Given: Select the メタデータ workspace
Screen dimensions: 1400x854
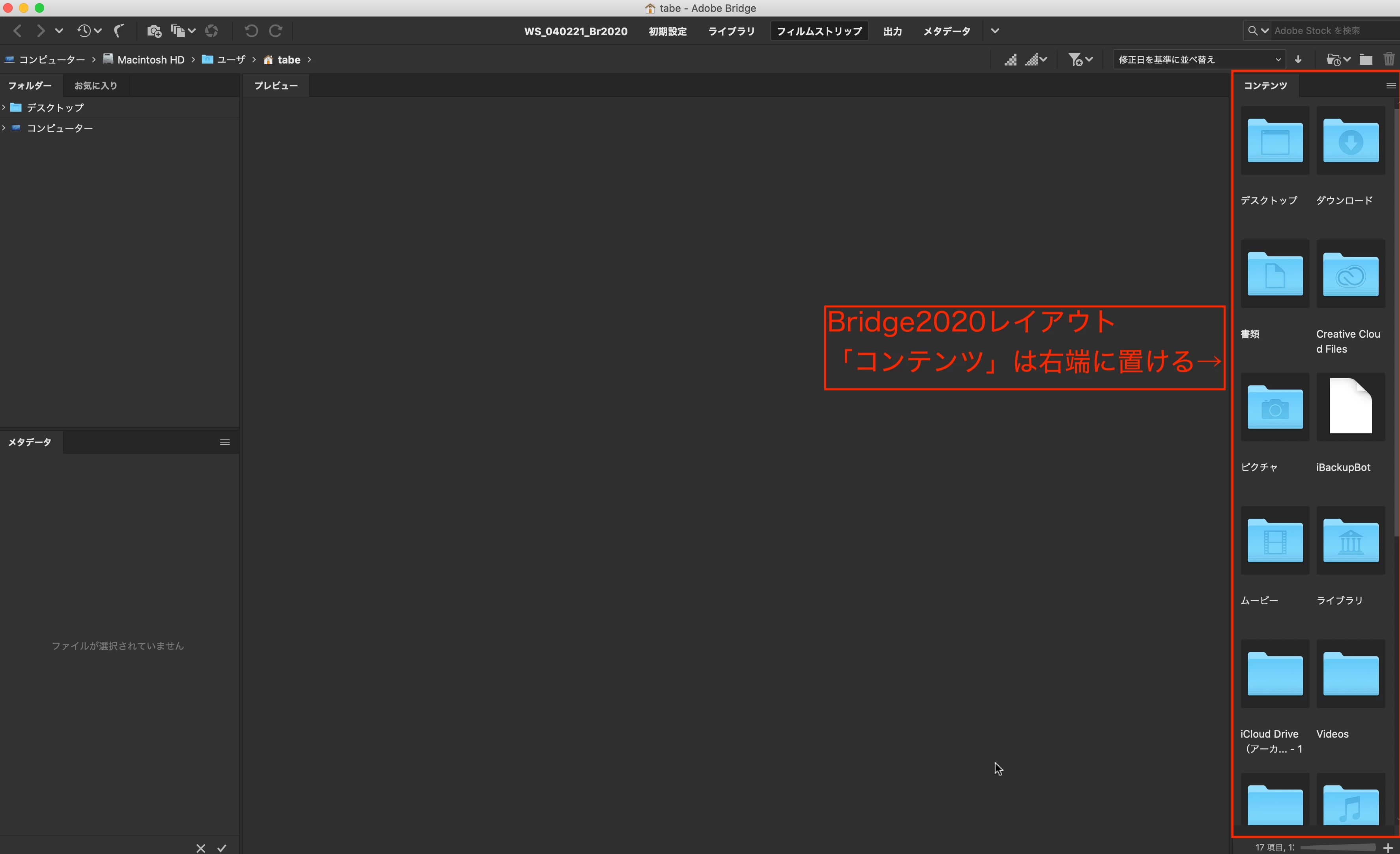Looking at the screenshot, I should pos(947,31).
